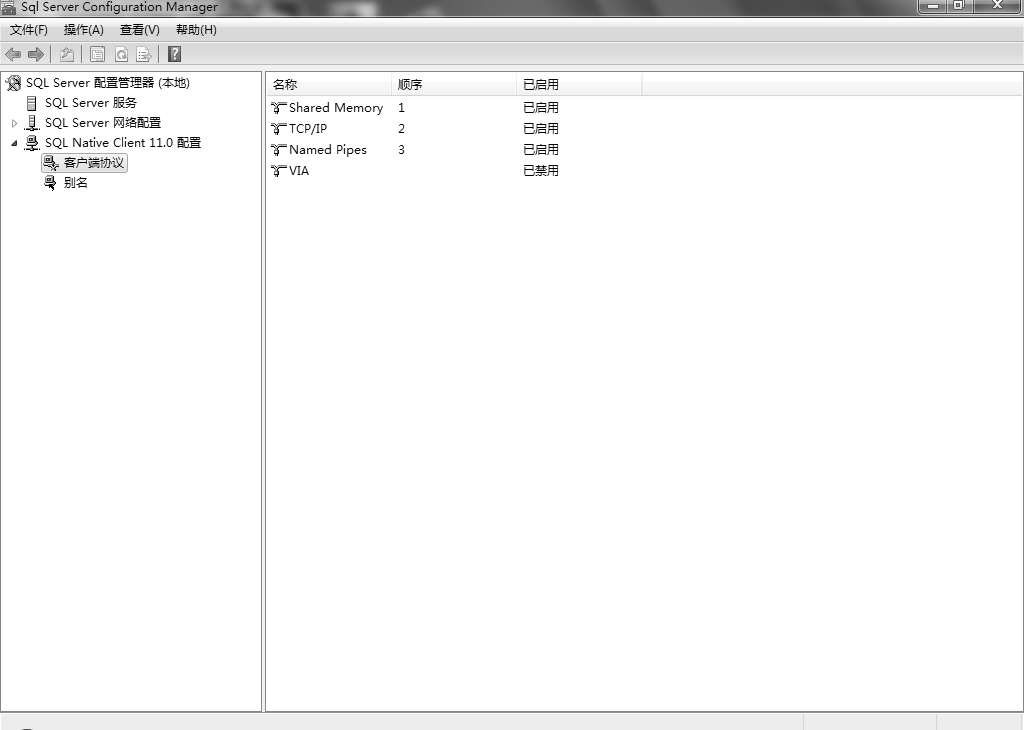Sort the list by the 名称 column header
Image resolution: width=1024 pixels, height=730 pixels.
click(x=328, y=85)
